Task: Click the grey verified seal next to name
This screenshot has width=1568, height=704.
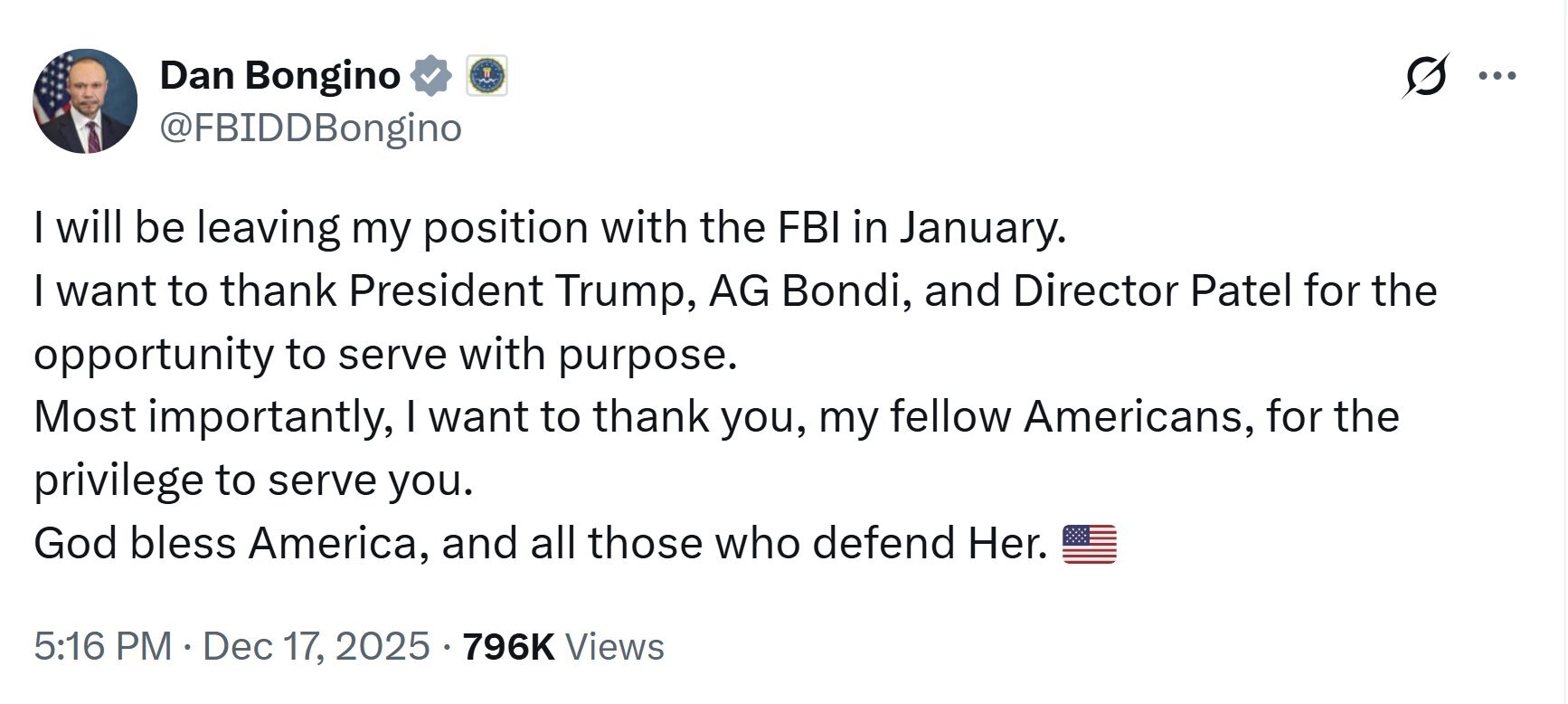Action: (431, 77)
